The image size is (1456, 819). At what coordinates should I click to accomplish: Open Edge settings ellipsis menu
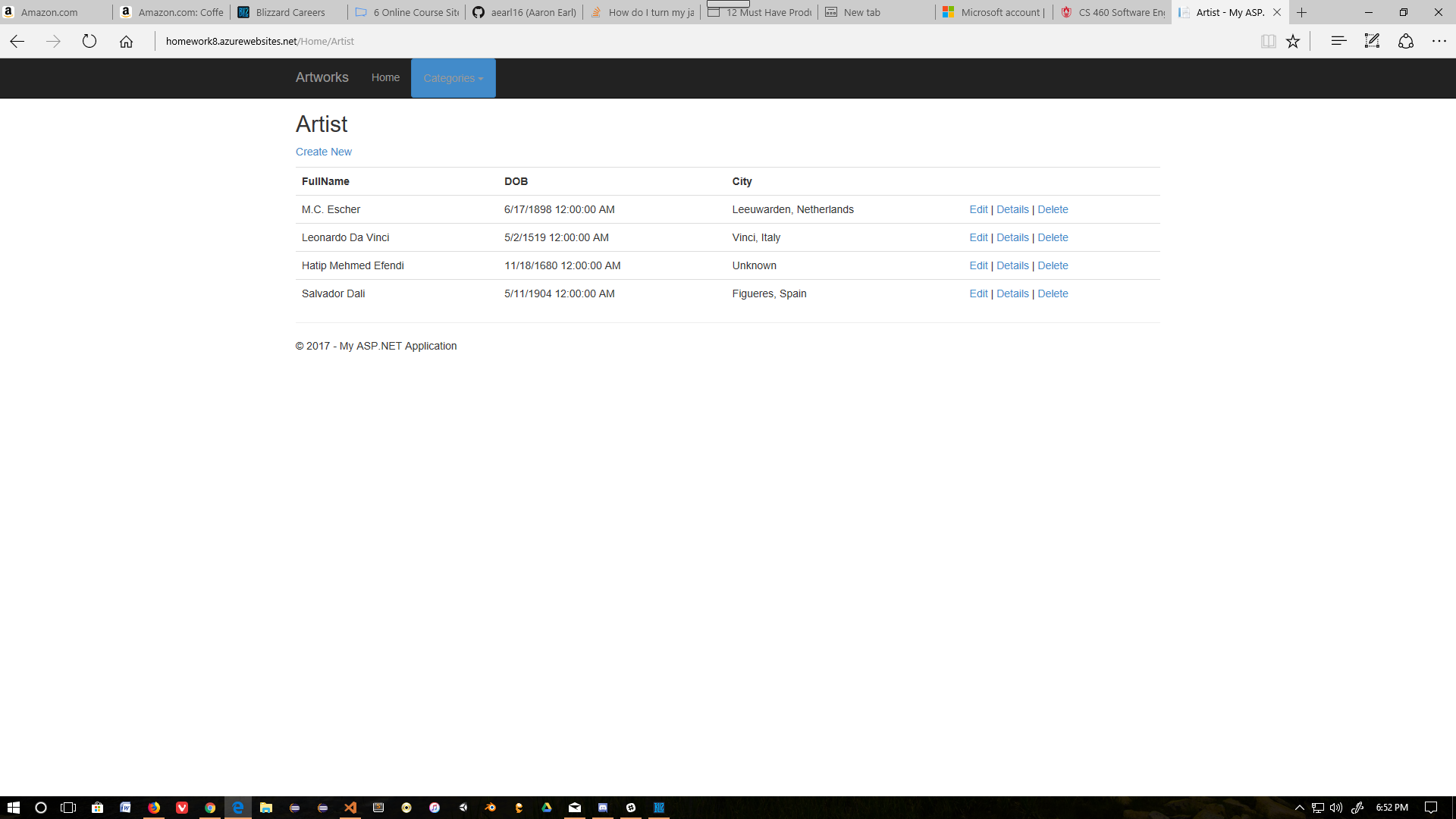pyautogui.click(x=1439, y=42)
